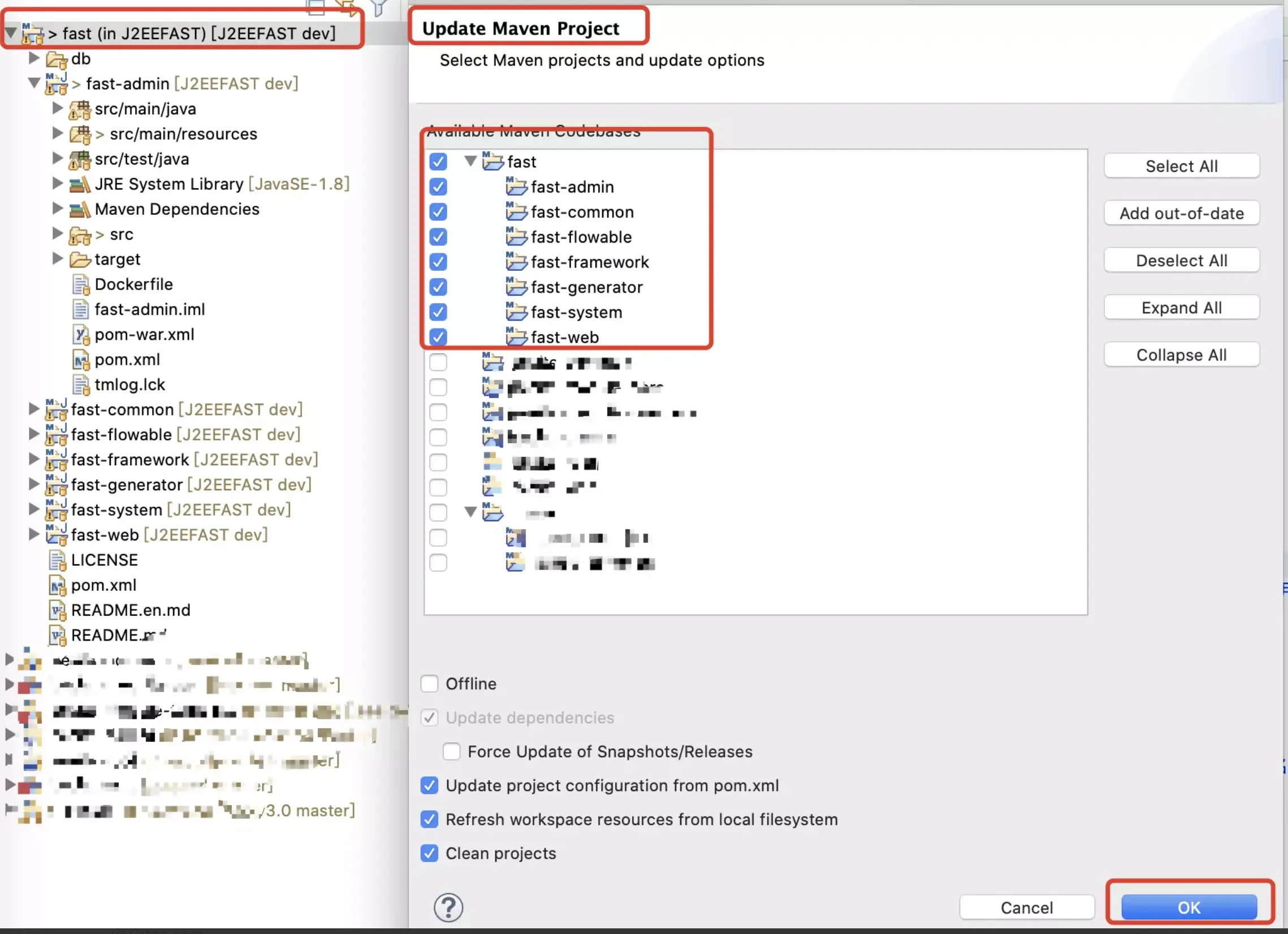Click the Add out-of-date button
Image resolution: width=1288 pixels, height=934 pixels.
pyautogui.click(x=1181, y=214)
